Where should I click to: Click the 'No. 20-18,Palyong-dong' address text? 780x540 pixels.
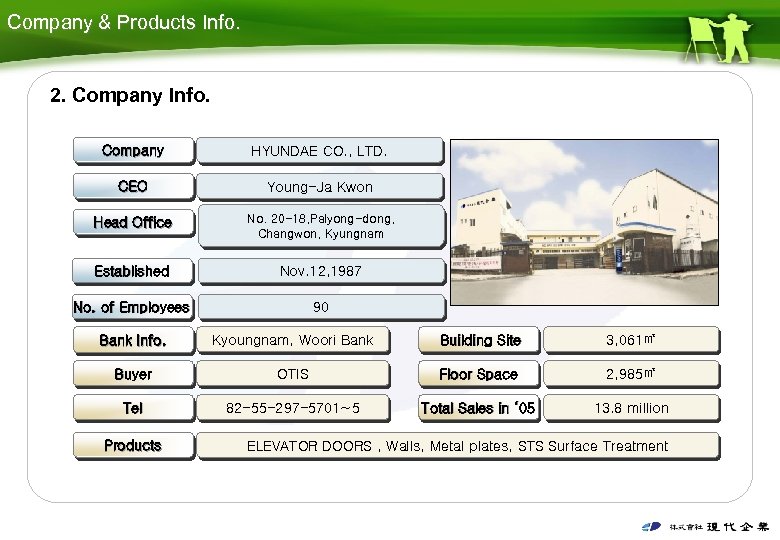click(321, 219)
